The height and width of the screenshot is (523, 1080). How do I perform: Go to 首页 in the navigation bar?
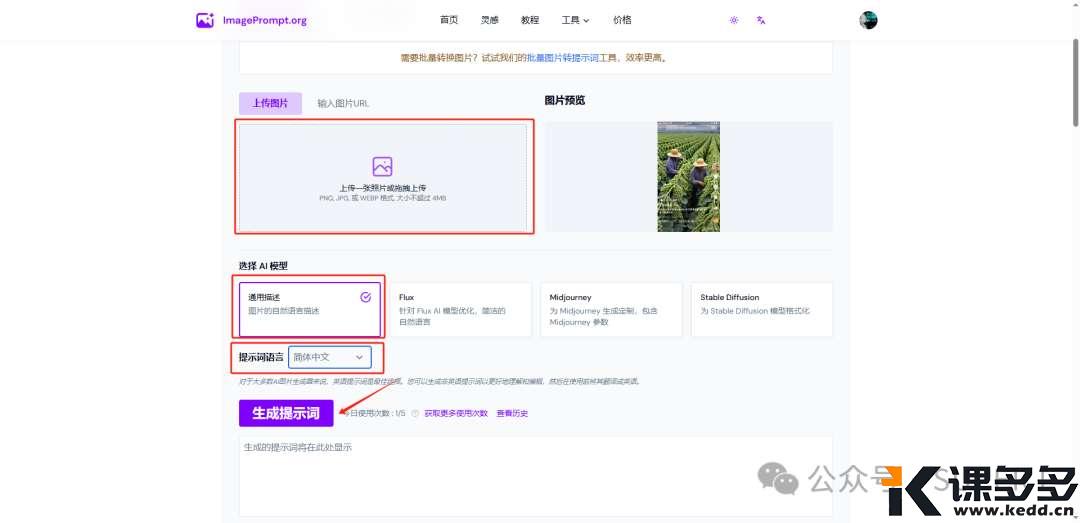coord(449,20)
